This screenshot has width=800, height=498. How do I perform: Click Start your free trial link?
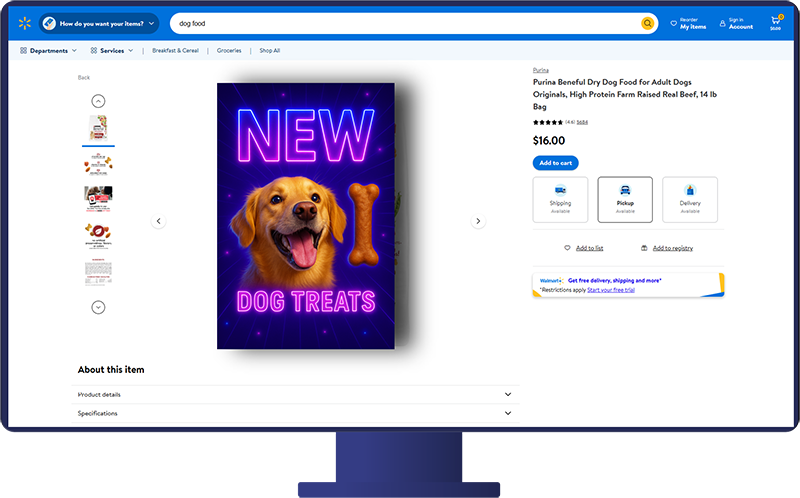611,290
